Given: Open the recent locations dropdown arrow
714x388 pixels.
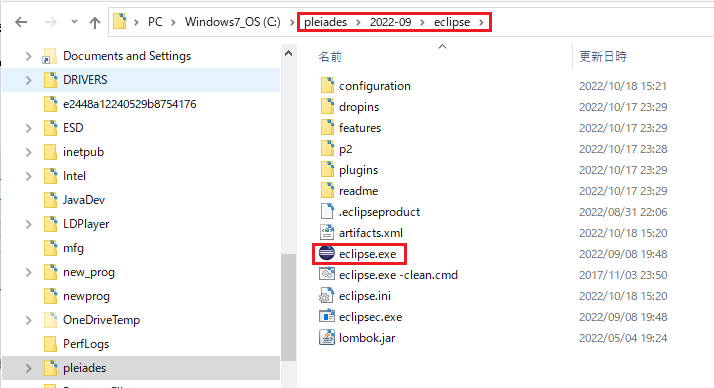Looking at the screenshot, I should [x=74, y=21].
